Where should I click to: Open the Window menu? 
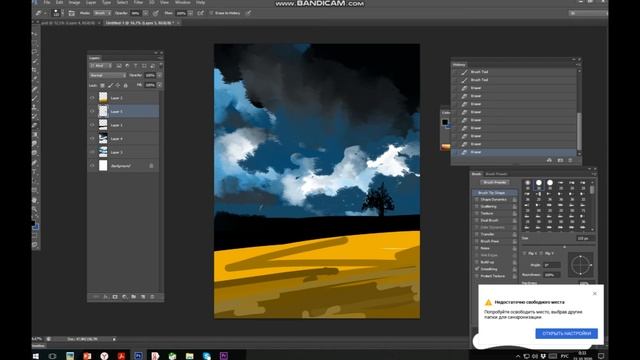click(182, 2)
